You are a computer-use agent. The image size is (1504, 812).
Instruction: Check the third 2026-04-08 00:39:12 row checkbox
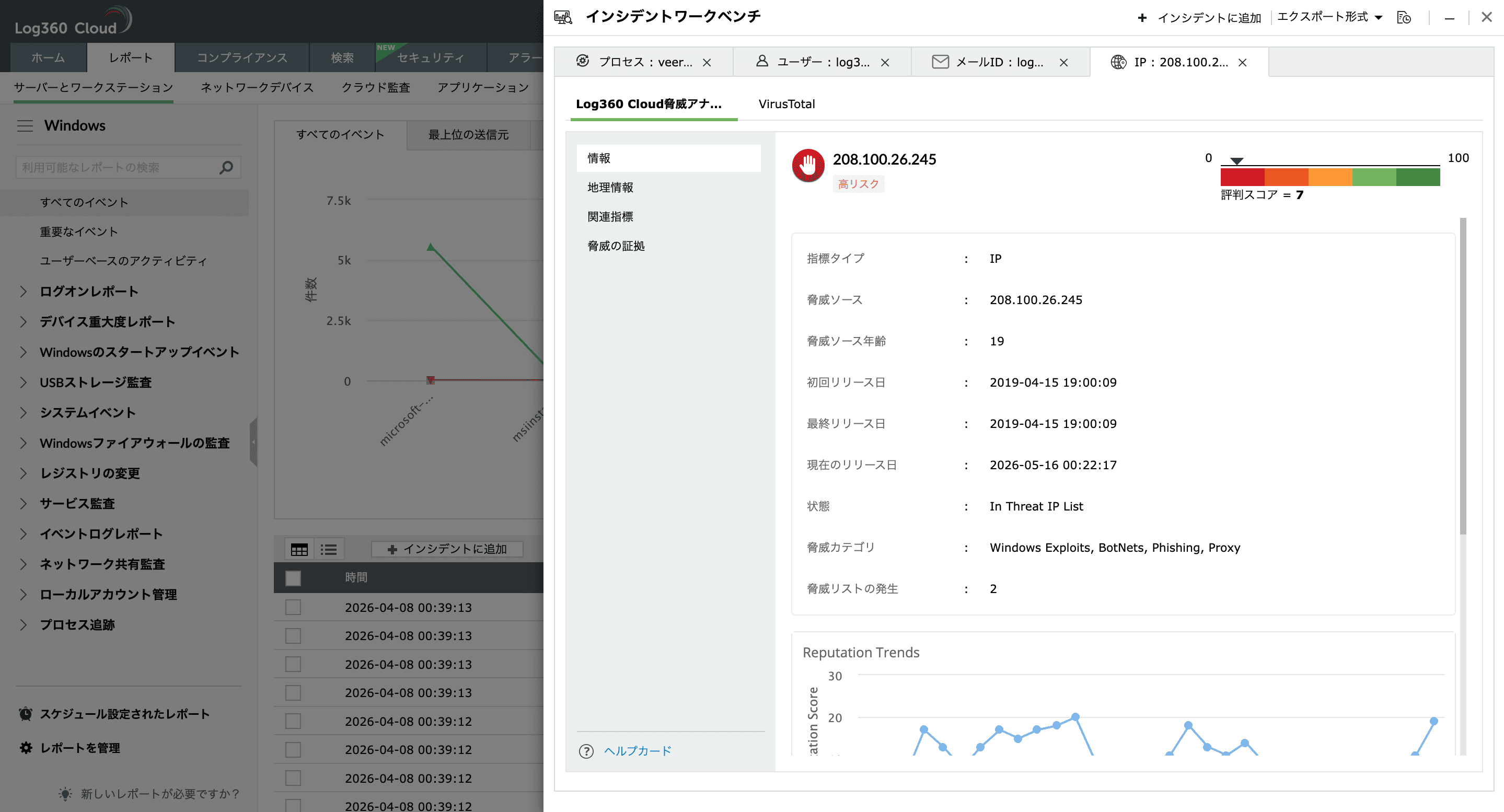pos(293,778)
